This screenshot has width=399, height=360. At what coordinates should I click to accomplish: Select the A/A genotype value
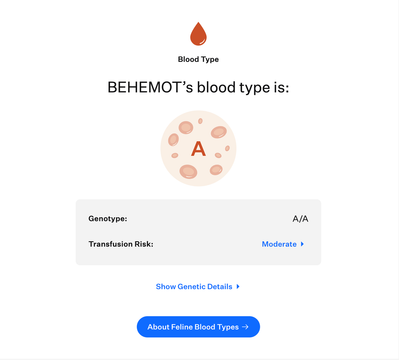[x=300, y=219]
